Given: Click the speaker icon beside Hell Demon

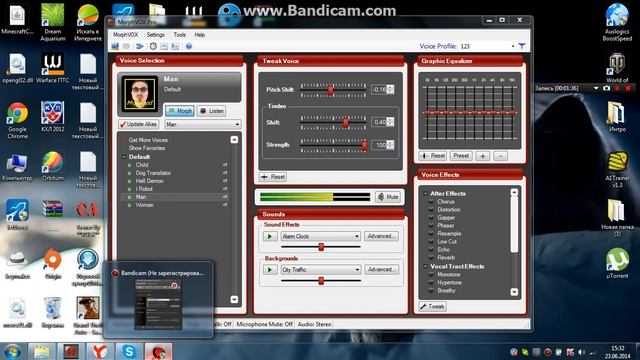Looking at the screenshot, I should pos(224,181).
